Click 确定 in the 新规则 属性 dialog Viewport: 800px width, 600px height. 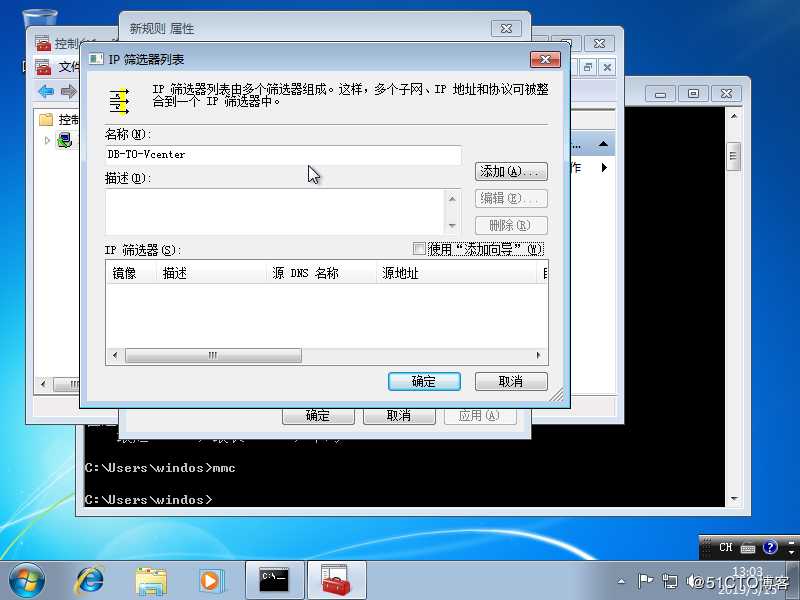(318, 416)
